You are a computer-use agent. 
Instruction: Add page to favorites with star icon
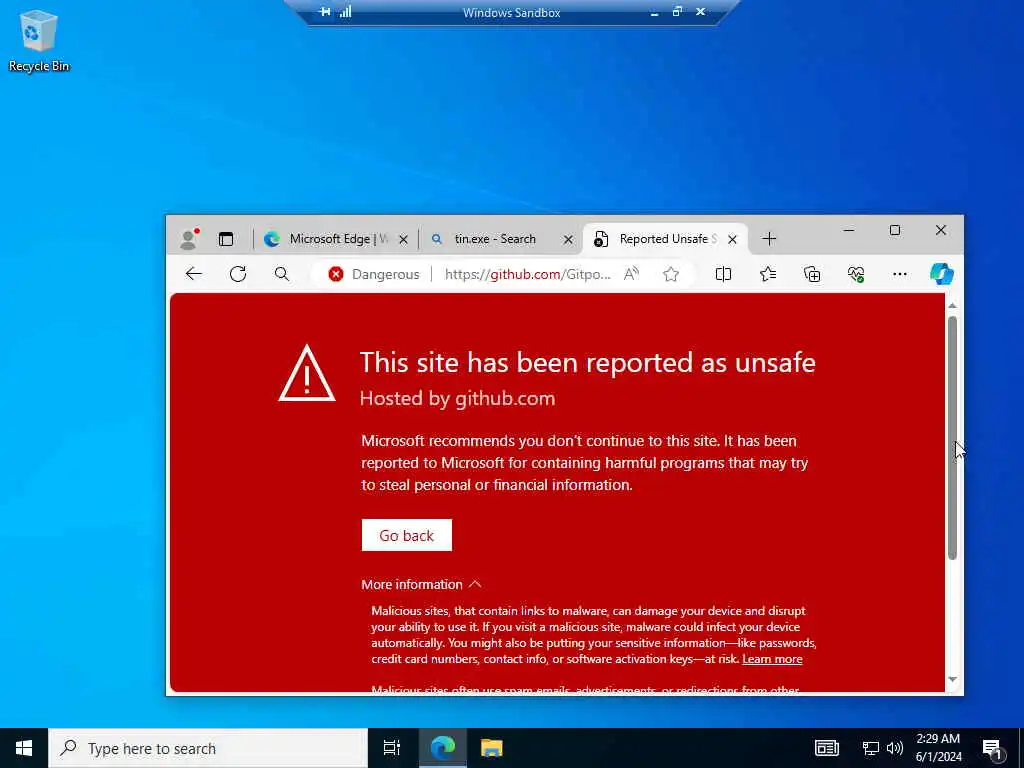[671, 274]
